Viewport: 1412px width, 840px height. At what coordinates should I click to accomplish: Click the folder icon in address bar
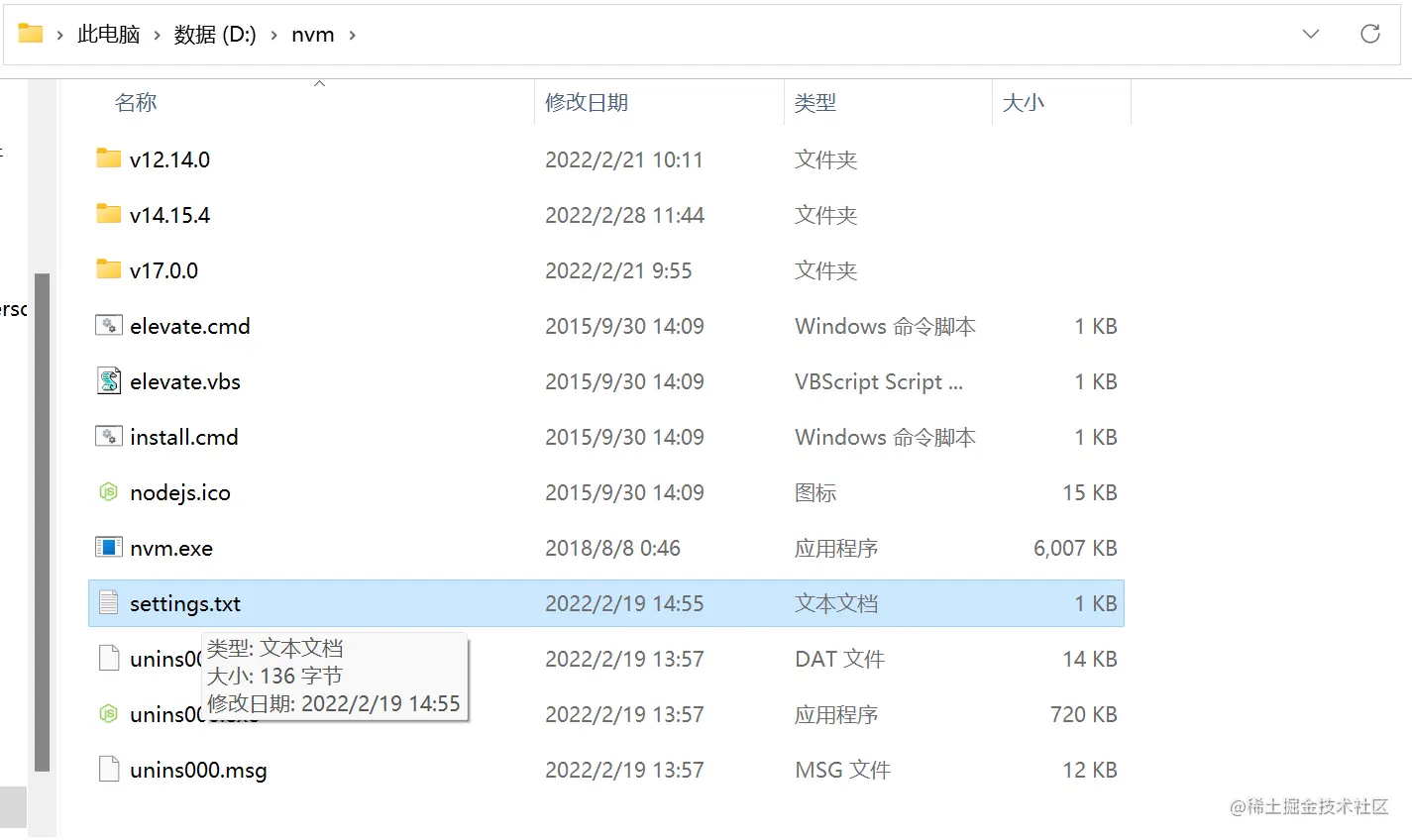[31, 34]
